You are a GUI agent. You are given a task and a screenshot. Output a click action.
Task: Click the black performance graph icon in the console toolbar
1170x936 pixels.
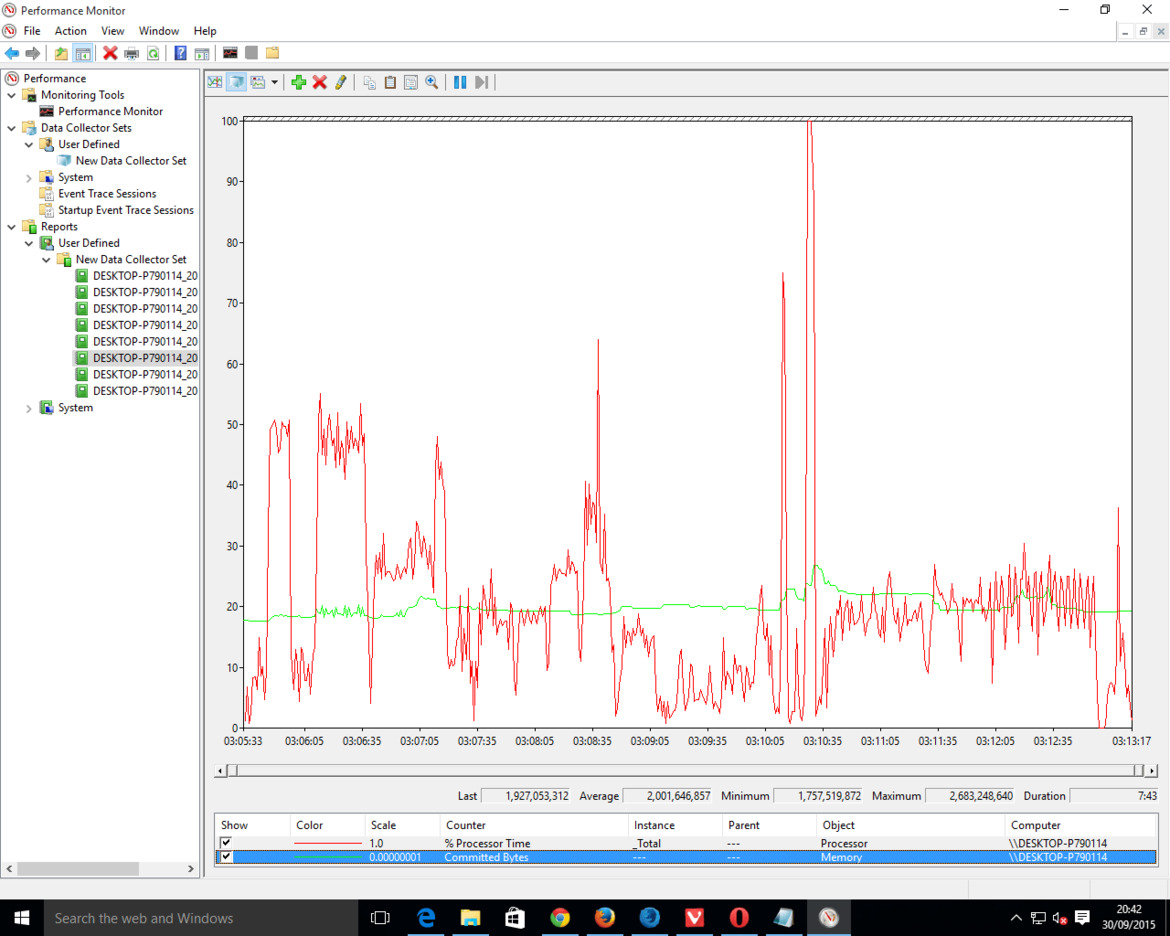point(230,53)
